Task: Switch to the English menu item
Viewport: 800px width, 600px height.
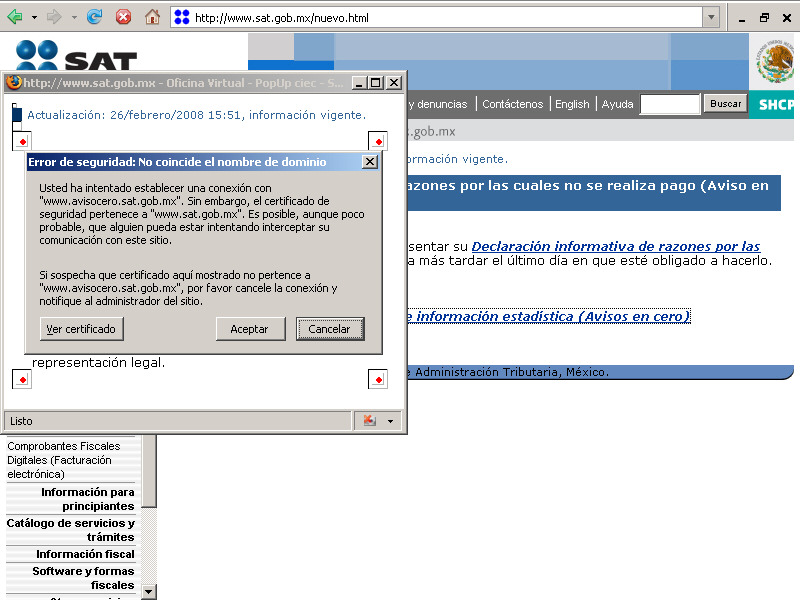Action: tap(572, 104)
